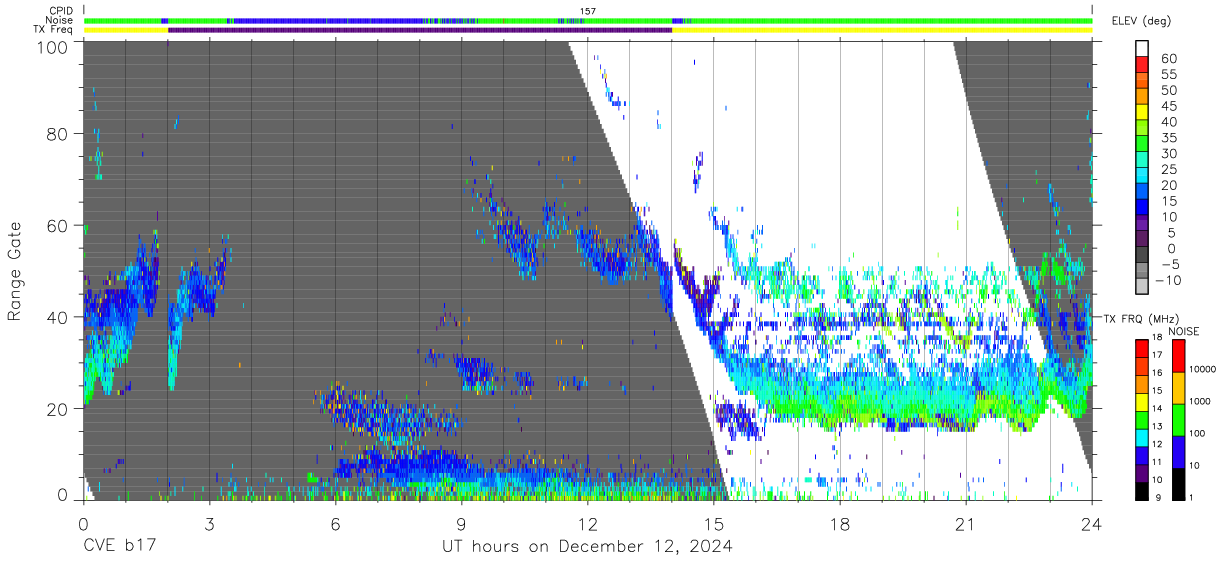
Task: Click the 100 range gate tick label
Action: [x=53, y=46]
